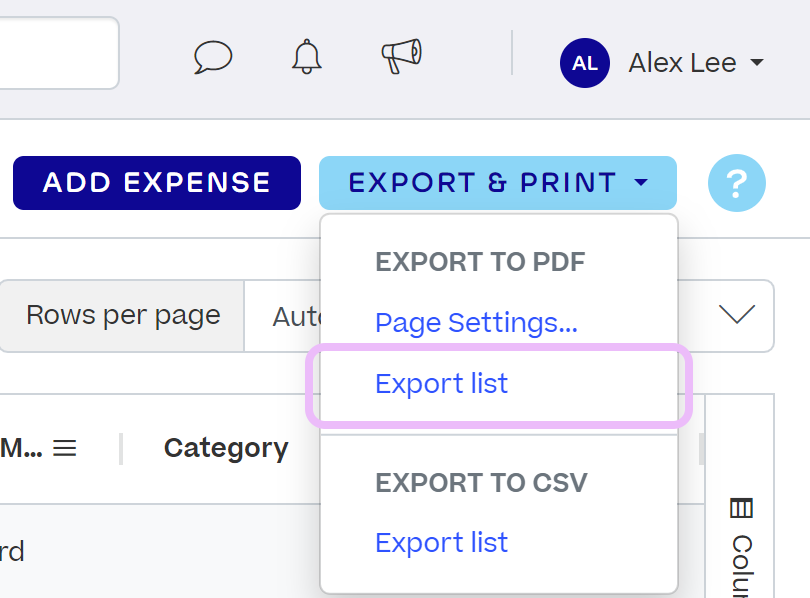This screenshot has width=810, height=598.
Task: Click the EXPORT TO CSV section heading
Action: click(481, 483)
